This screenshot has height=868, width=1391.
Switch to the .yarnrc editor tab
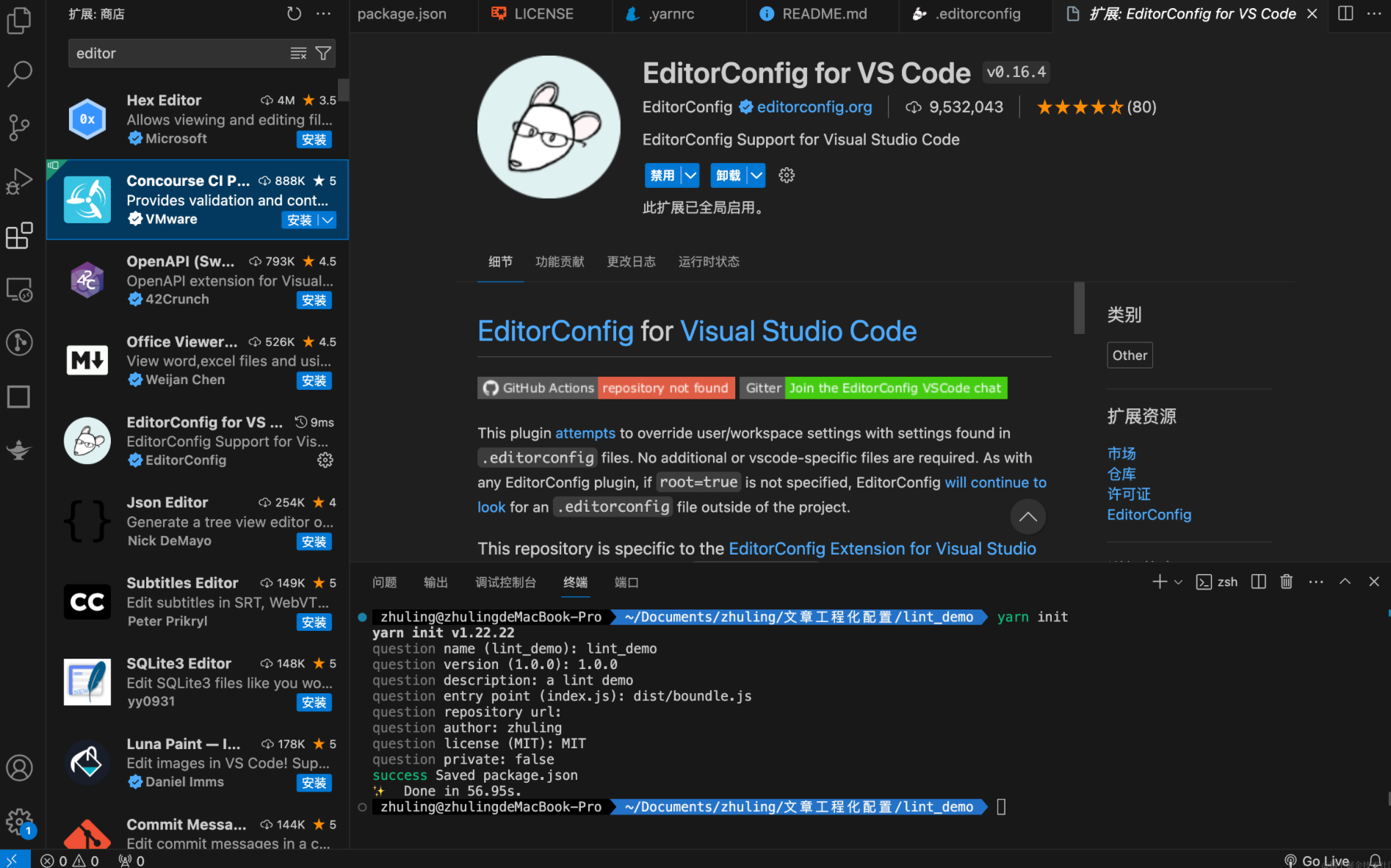tap(671, 14)
